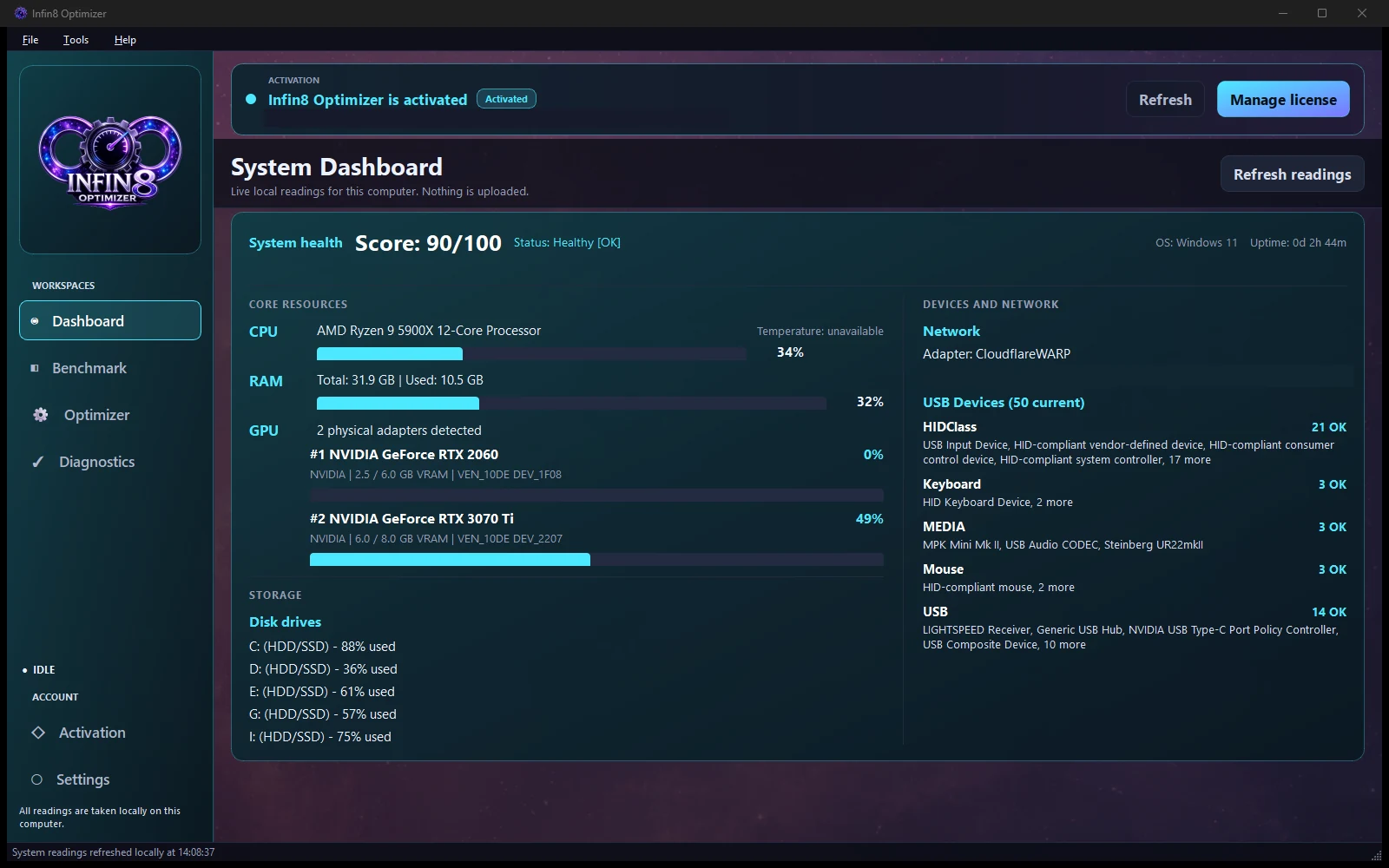Click the 'System Dashboard' page title
Screen dimensions: 1389x868
[x=337, y=167]
